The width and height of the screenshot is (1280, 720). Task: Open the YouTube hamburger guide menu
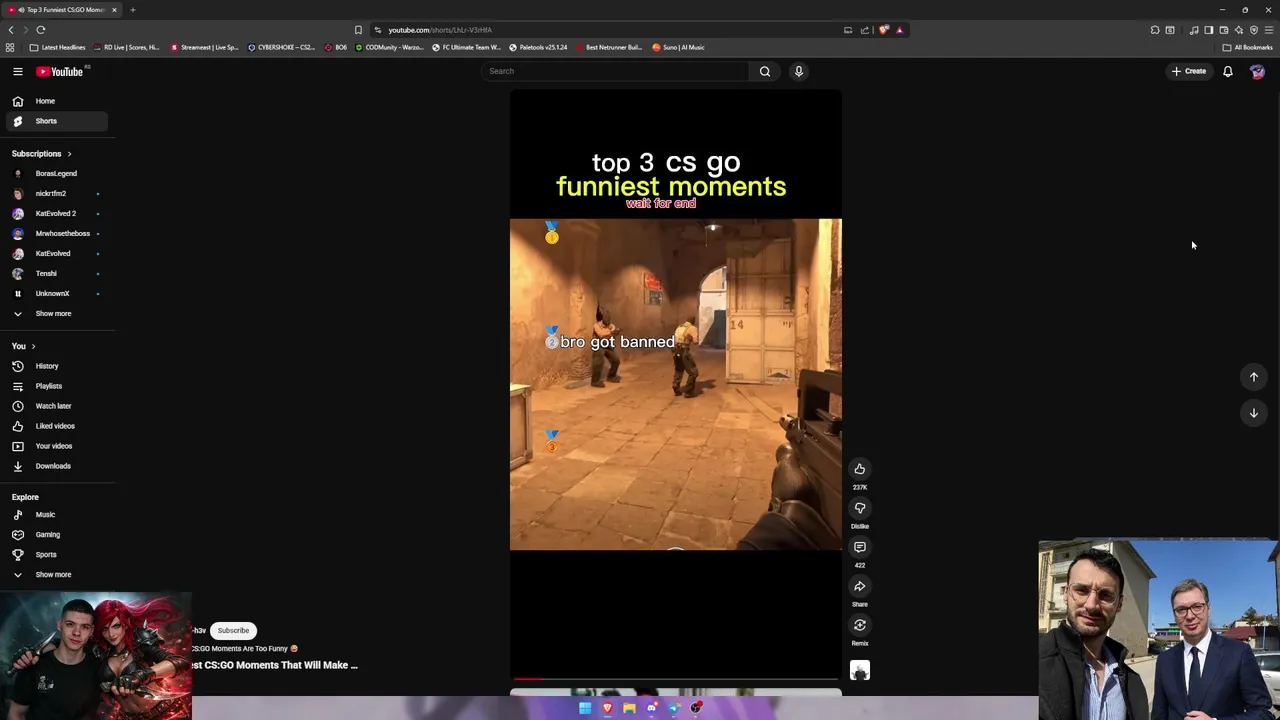click(17, 71)
